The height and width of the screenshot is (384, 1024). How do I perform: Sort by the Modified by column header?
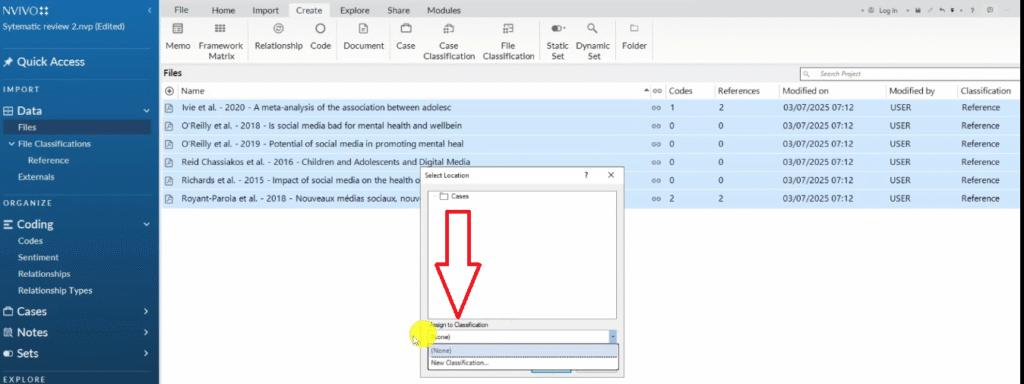(912, 91)
